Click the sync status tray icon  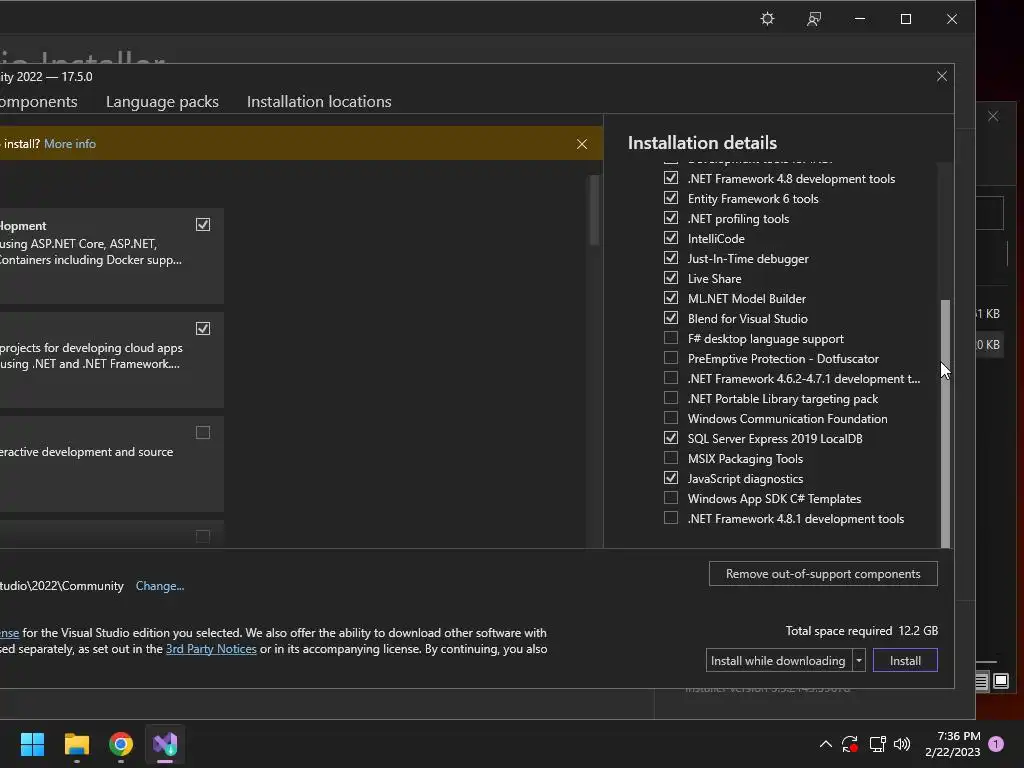coord(850,744)
